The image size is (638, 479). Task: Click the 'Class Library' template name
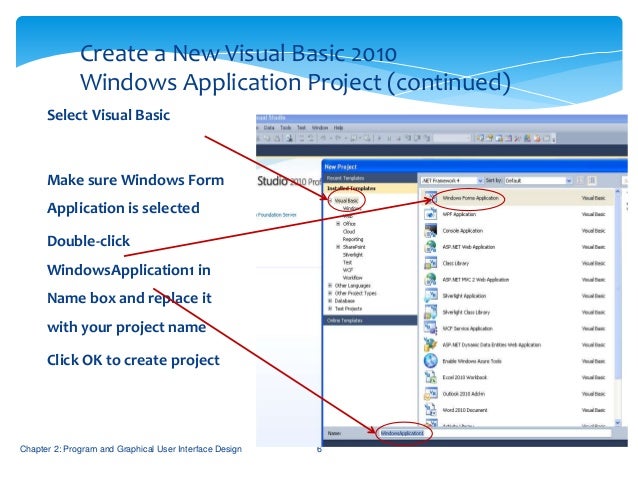point(456,263)
